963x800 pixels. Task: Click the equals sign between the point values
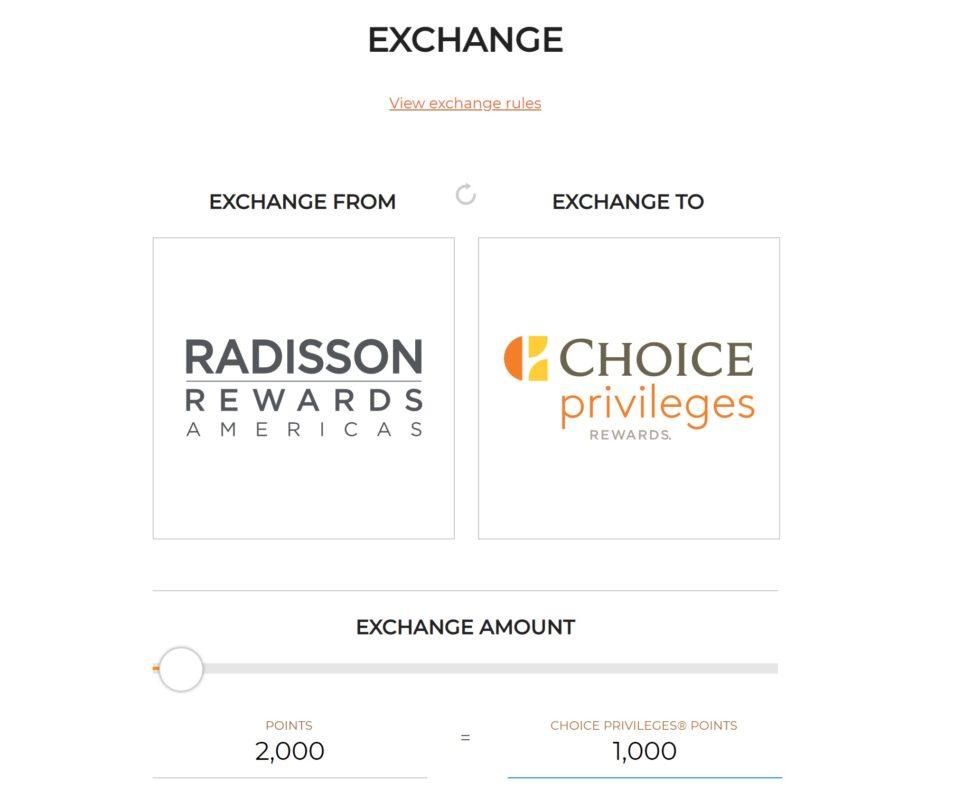pos(463,740)
